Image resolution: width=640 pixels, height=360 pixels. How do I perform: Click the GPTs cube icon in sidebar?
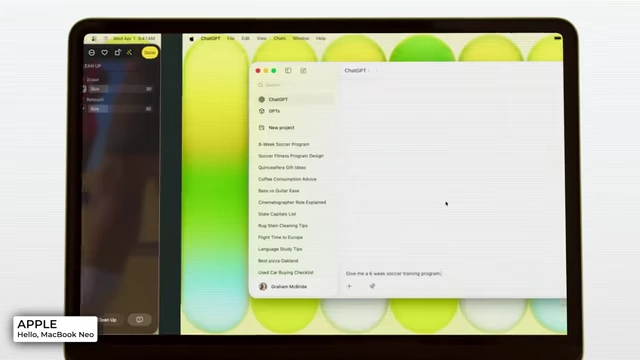tap(262, 111)
